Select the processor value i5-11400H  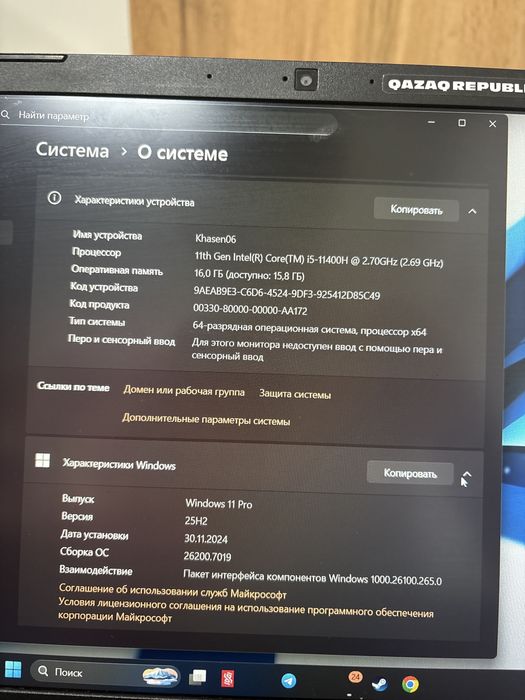pos(319,259)
